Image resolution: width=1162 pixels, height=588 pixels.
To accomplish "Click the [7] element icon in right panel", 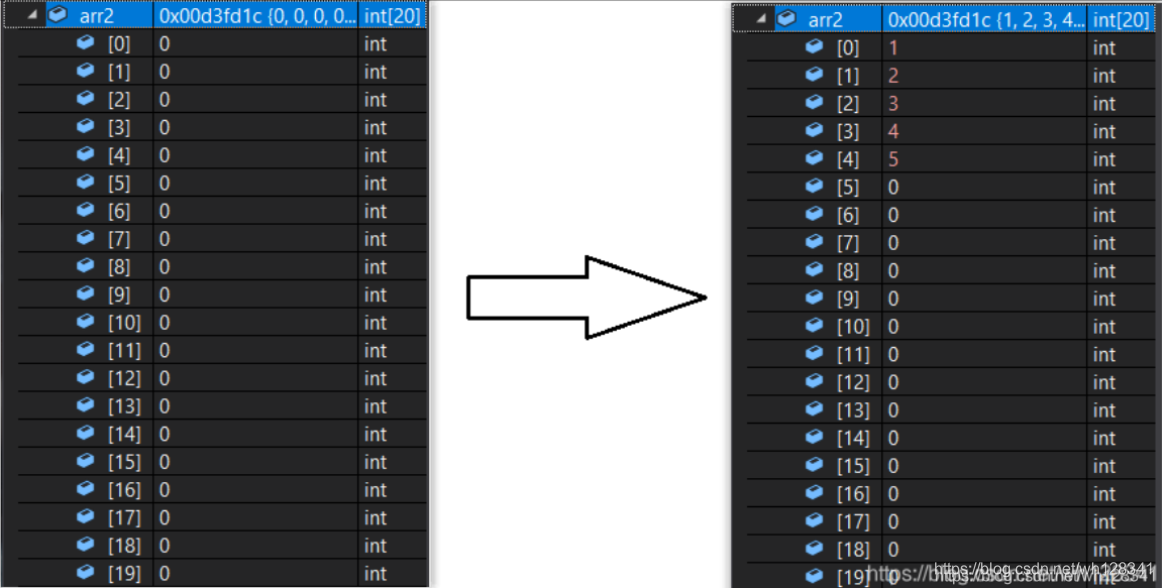I will pos(814,242).
